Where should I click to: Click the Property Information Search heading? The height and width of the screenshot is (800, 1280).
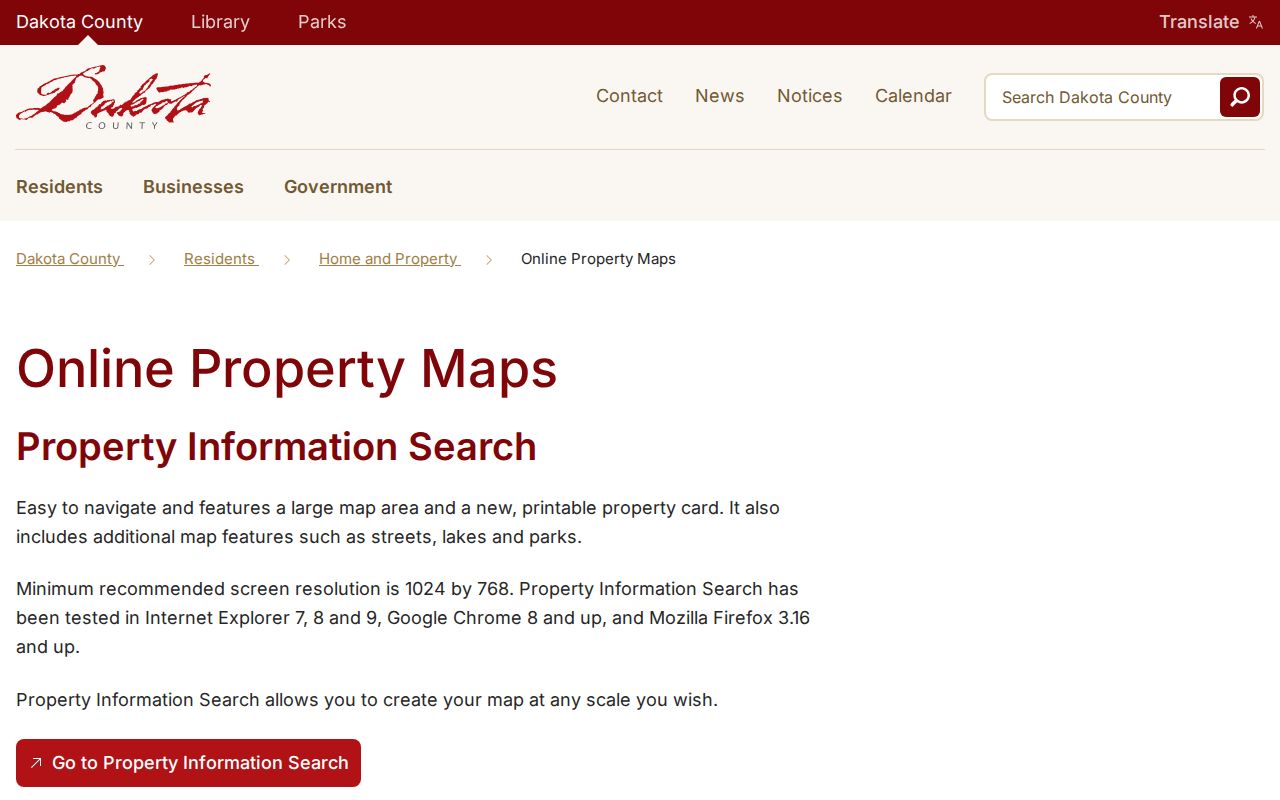(x=276, y=447)
